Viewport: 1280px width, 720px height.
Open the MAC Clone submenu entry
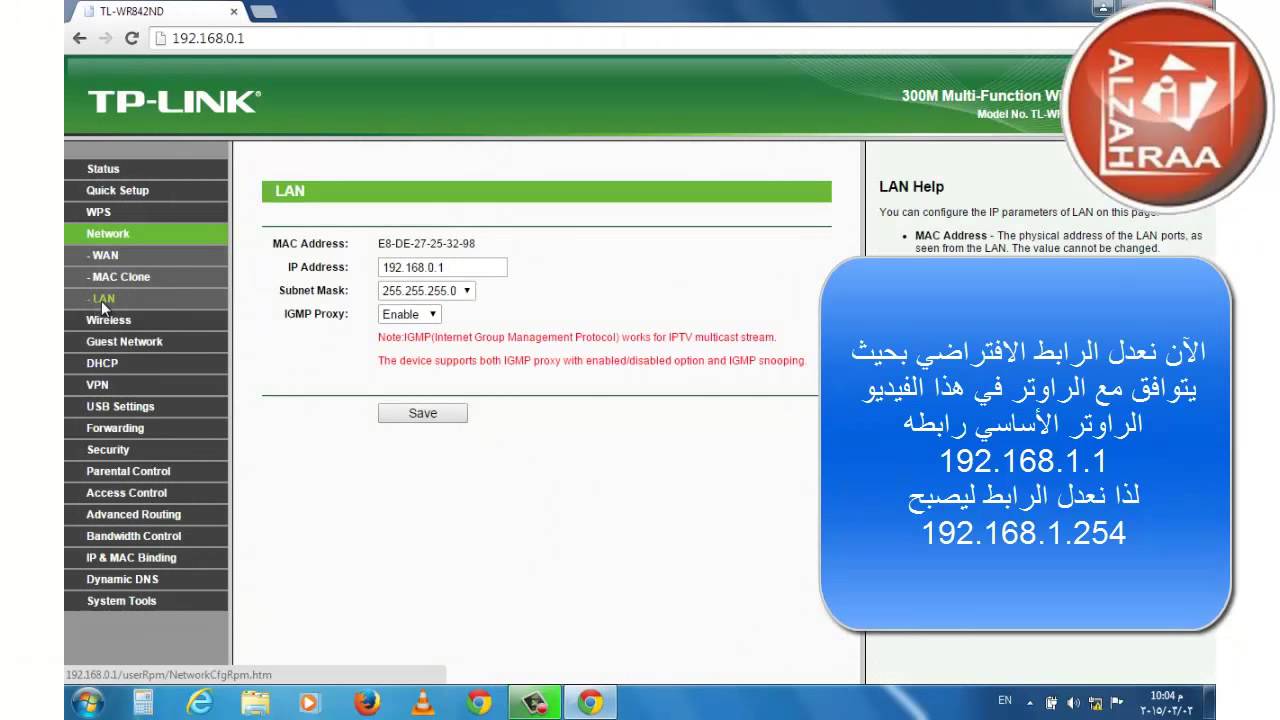coord(146,277)
